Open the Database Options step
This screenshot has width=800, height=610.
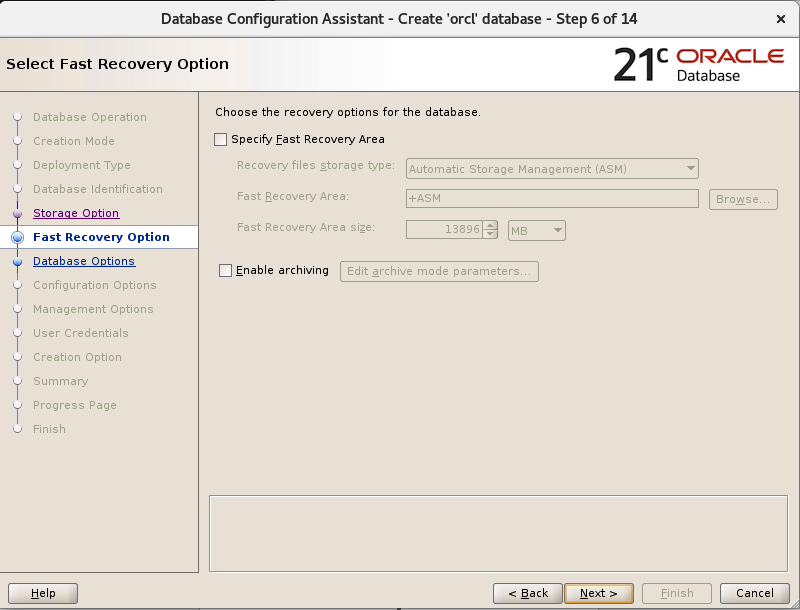[80, 261]
